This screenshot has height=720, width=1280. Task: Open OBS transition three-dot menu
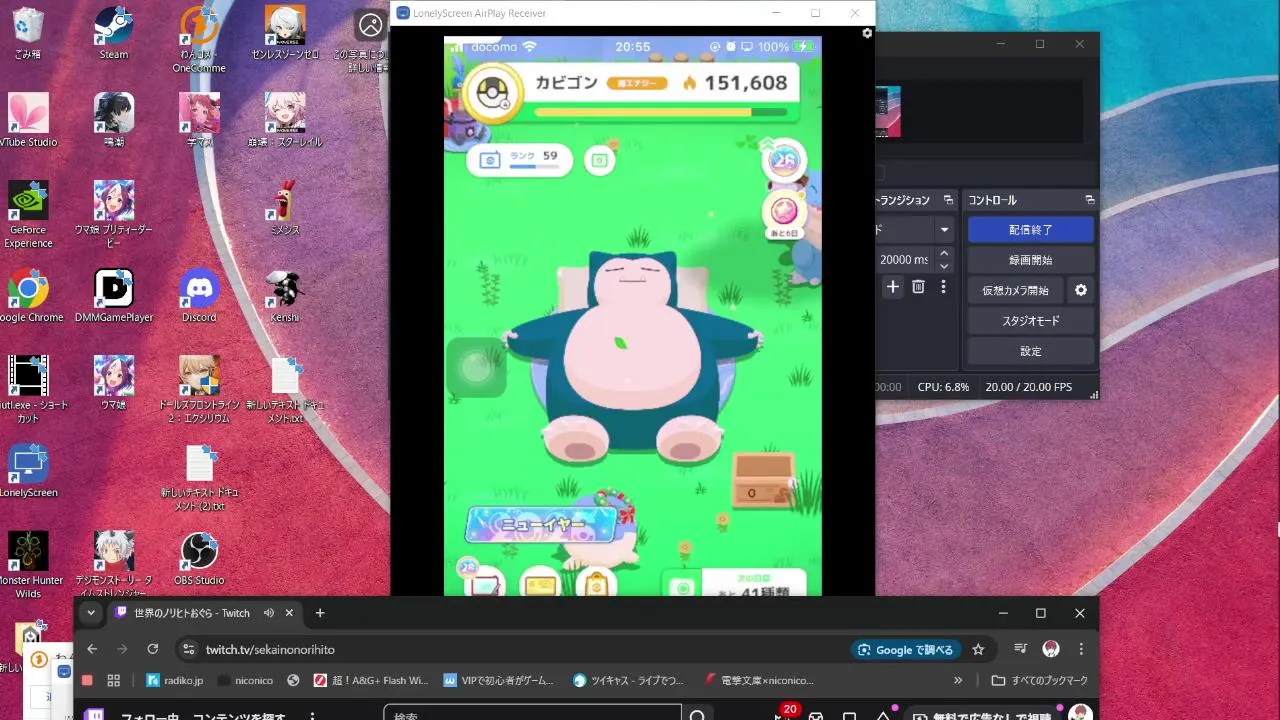(x=943, y=287)
